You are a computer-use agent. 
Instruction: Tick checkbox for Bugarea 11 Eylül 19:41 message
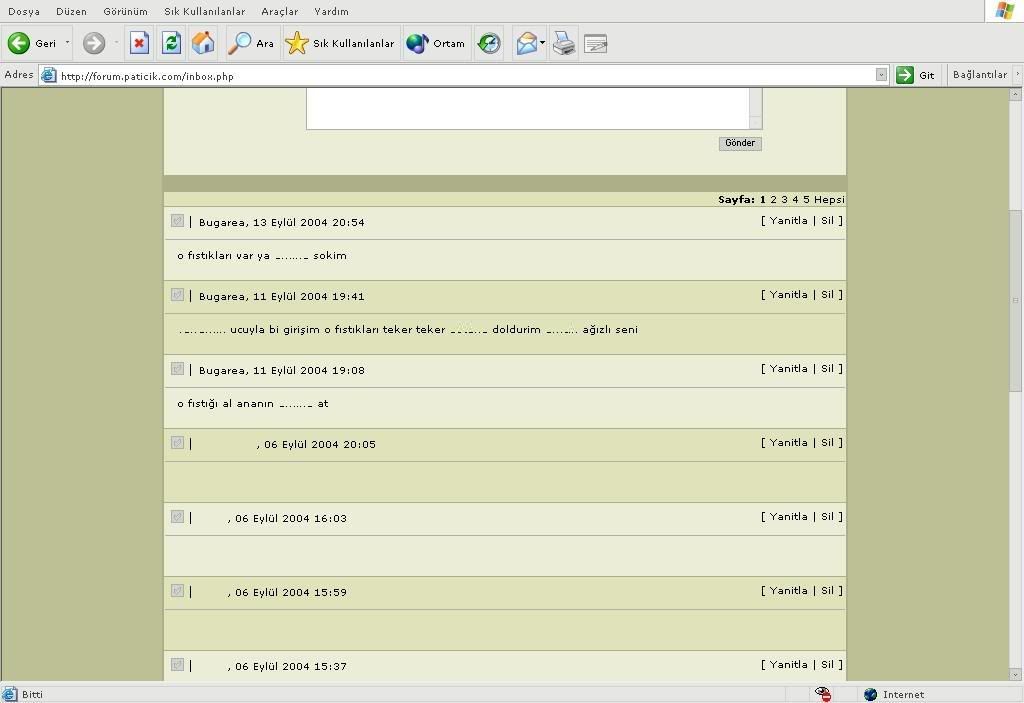(x=178, y=295)
